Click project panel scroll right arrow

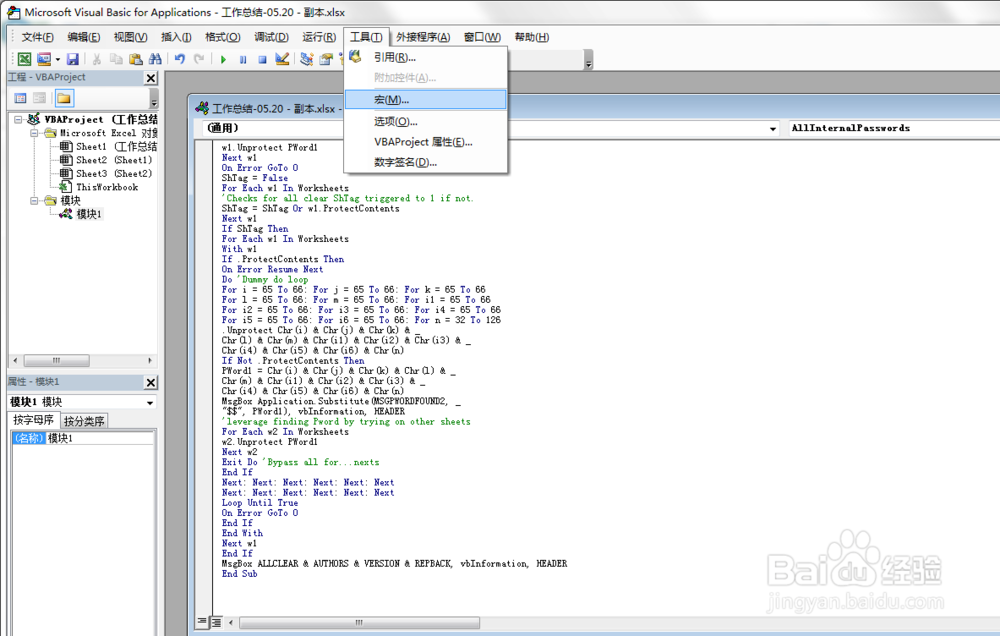pos(150,360)
